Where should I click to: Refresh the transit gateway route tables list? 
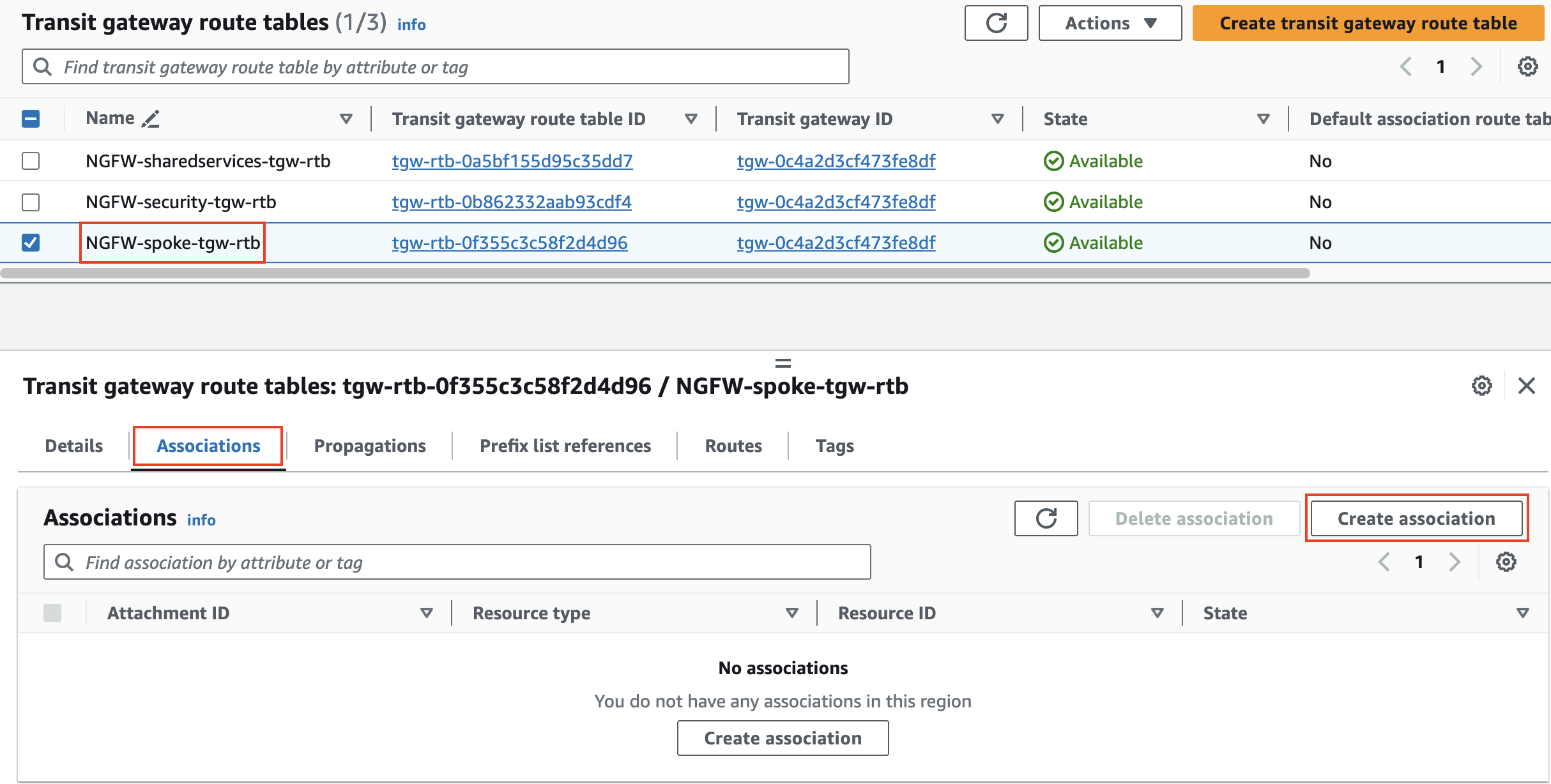click(x=996, y=24)
